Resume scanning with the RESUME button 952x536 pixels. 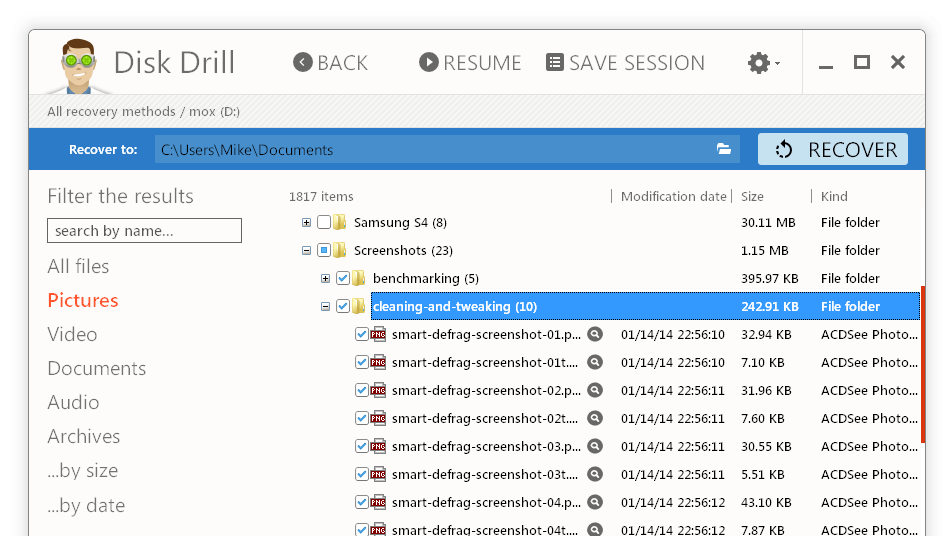pos(470,63)
